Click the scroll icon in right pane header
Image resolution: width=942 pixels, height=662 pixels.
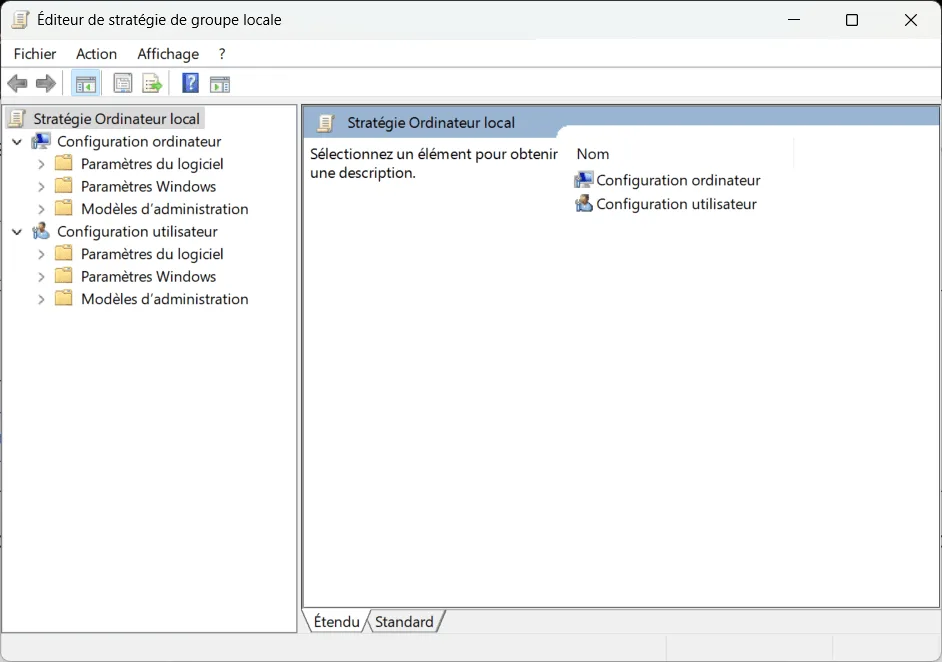(x=326, y=123)
